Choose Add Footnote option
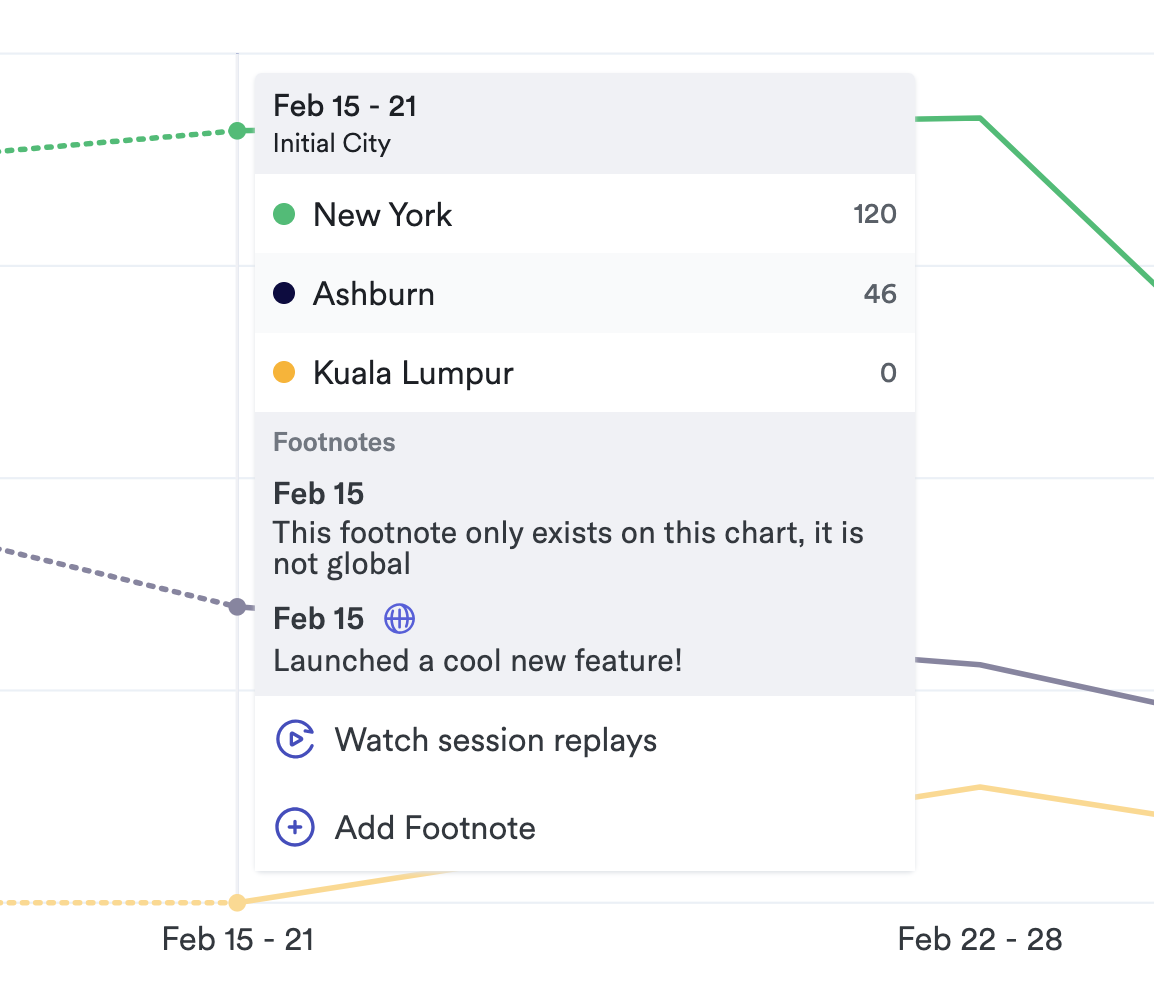 435,828
